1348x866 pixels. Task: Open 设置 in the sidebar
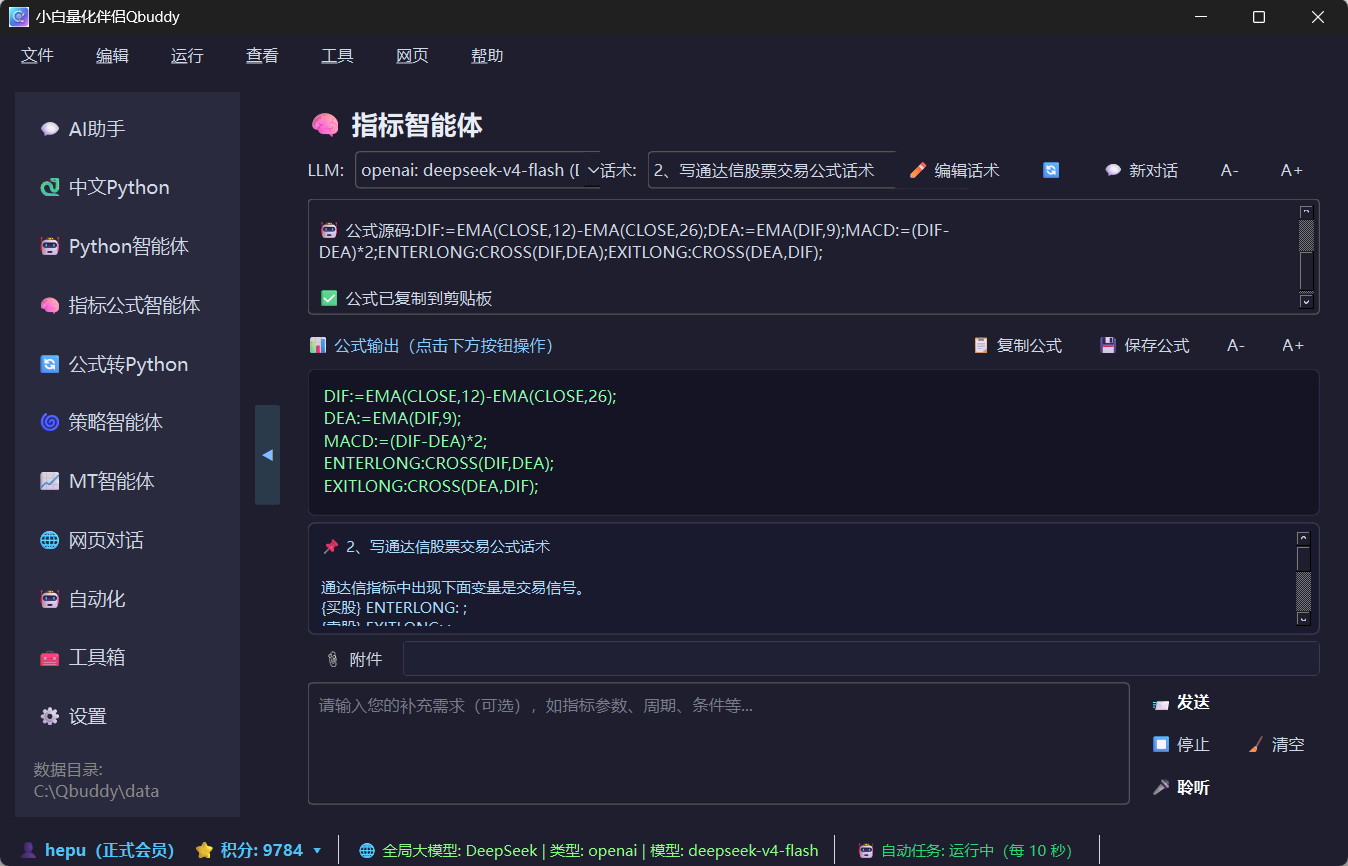tap(127, 717)
